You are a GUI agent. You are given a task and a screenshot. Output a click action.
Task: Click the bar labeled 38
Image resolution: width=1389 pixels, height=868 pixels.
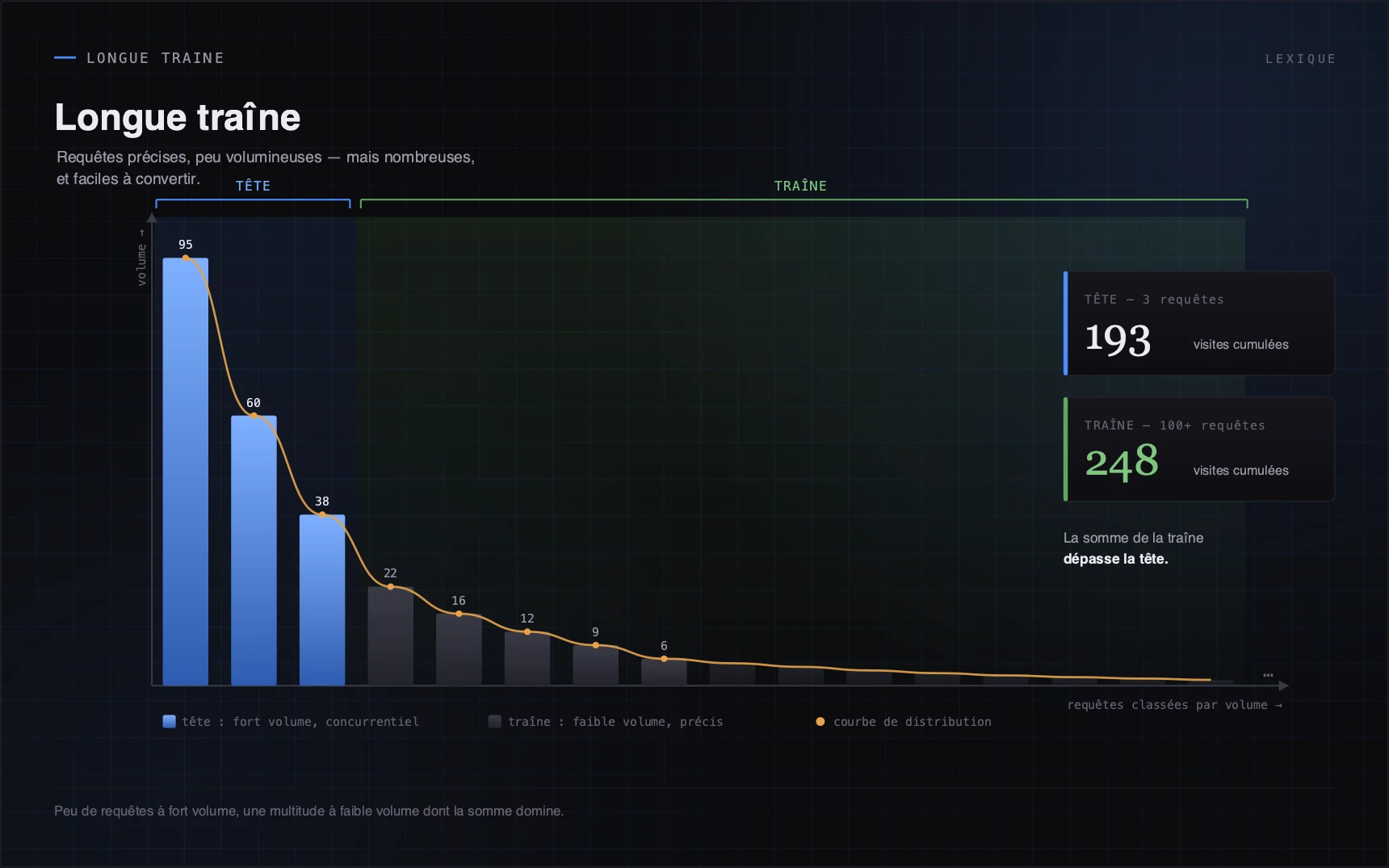pos(322,600)
